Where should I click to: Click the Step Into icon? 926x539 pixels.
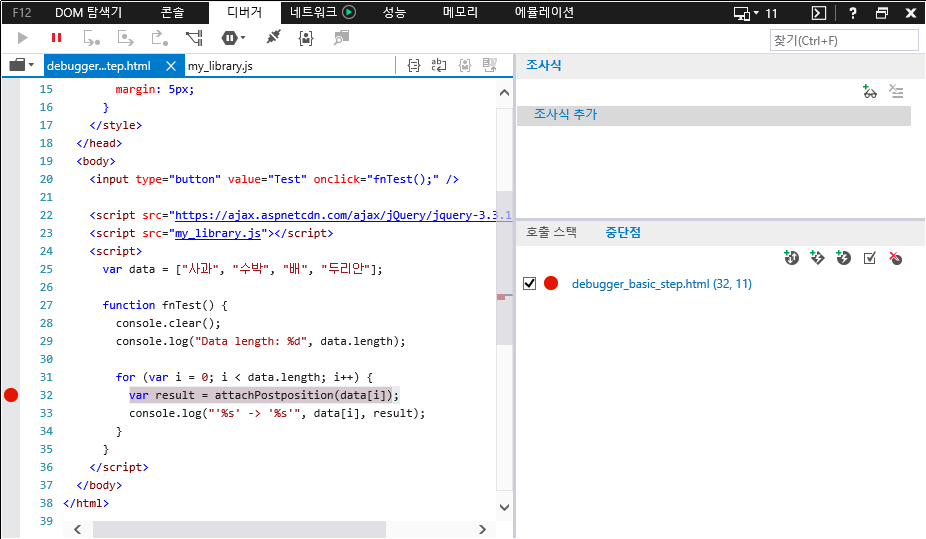click(x=91, y=38)
